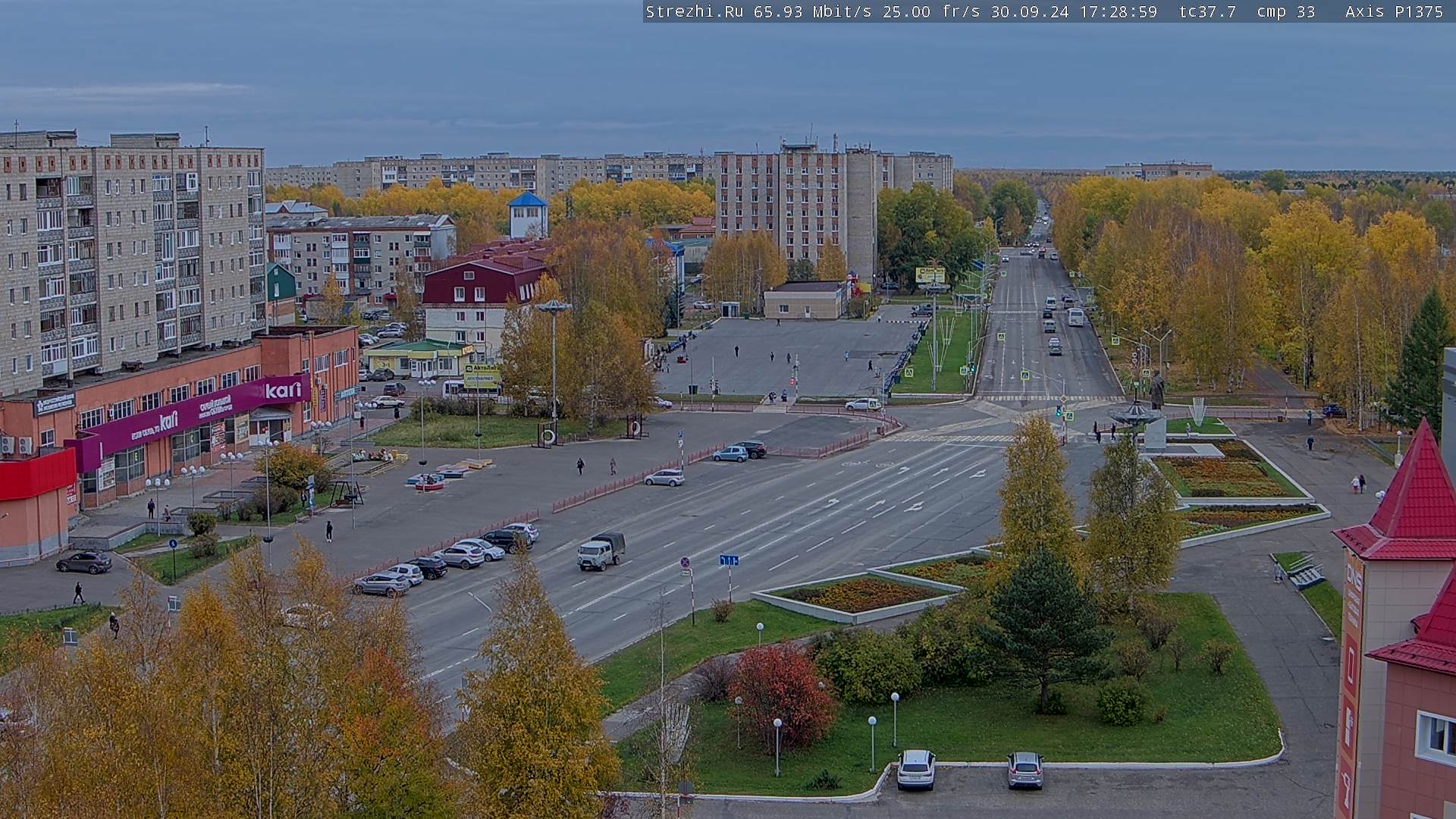Select the "cmp 33" compression value
The image size is (1456, 819).
[1286, 11]
